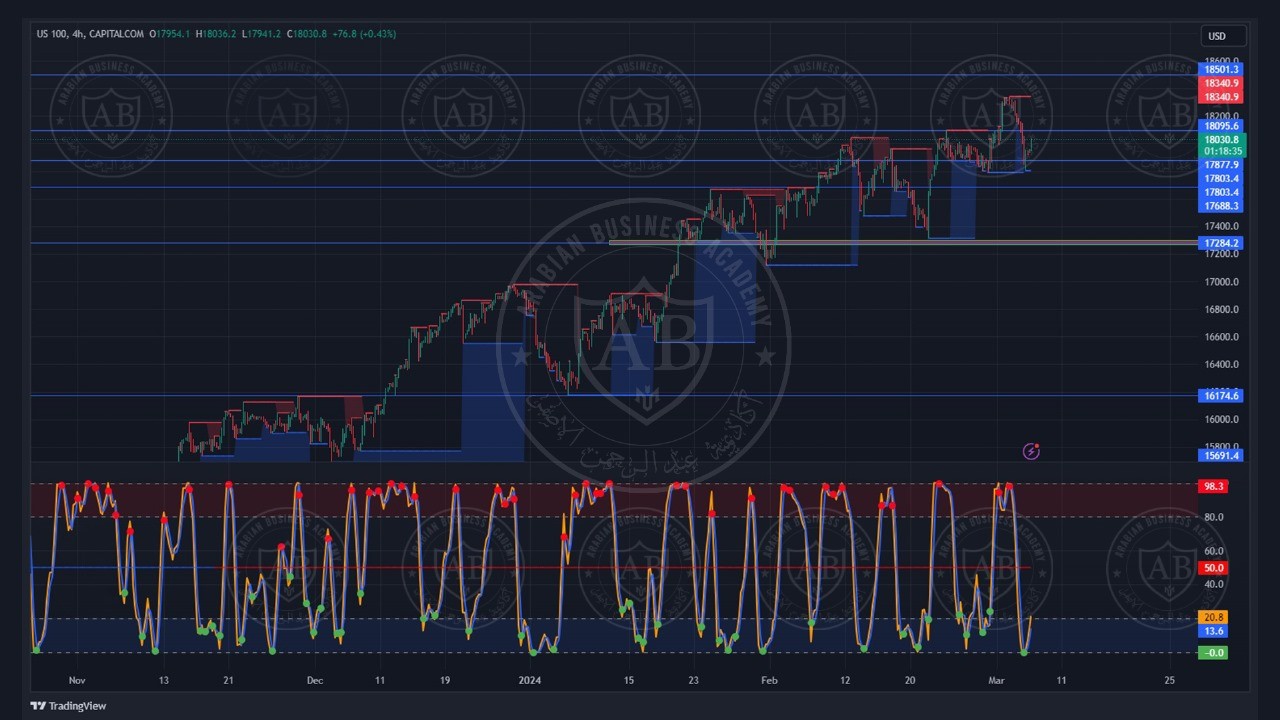The height and width of the screenshot is (720, 1280).
Task: Click the 16174.6 horizontal line label
Action: tap(1221, 396)
